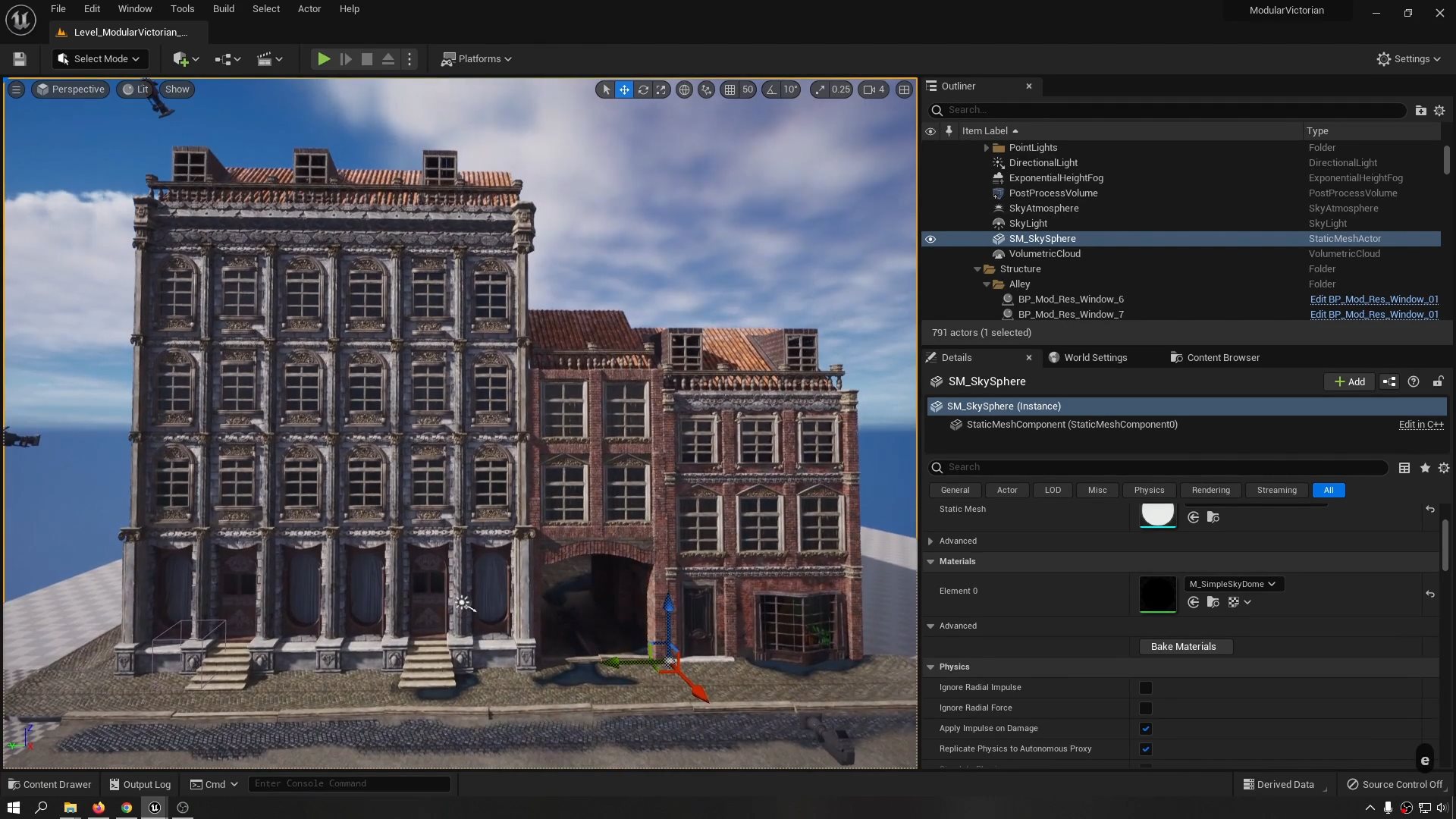
Task: Click the green Play level button
Action: click(323, 59)
